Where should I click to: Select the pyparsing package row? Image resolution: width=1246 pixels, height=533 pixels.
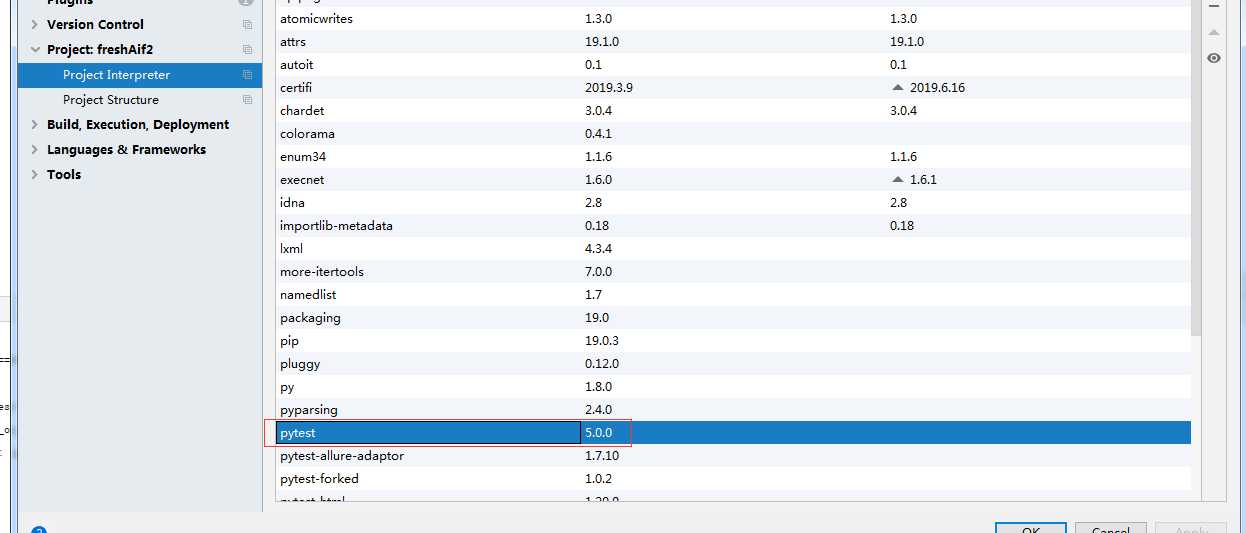pyautogui.click(x=733, y=409)
